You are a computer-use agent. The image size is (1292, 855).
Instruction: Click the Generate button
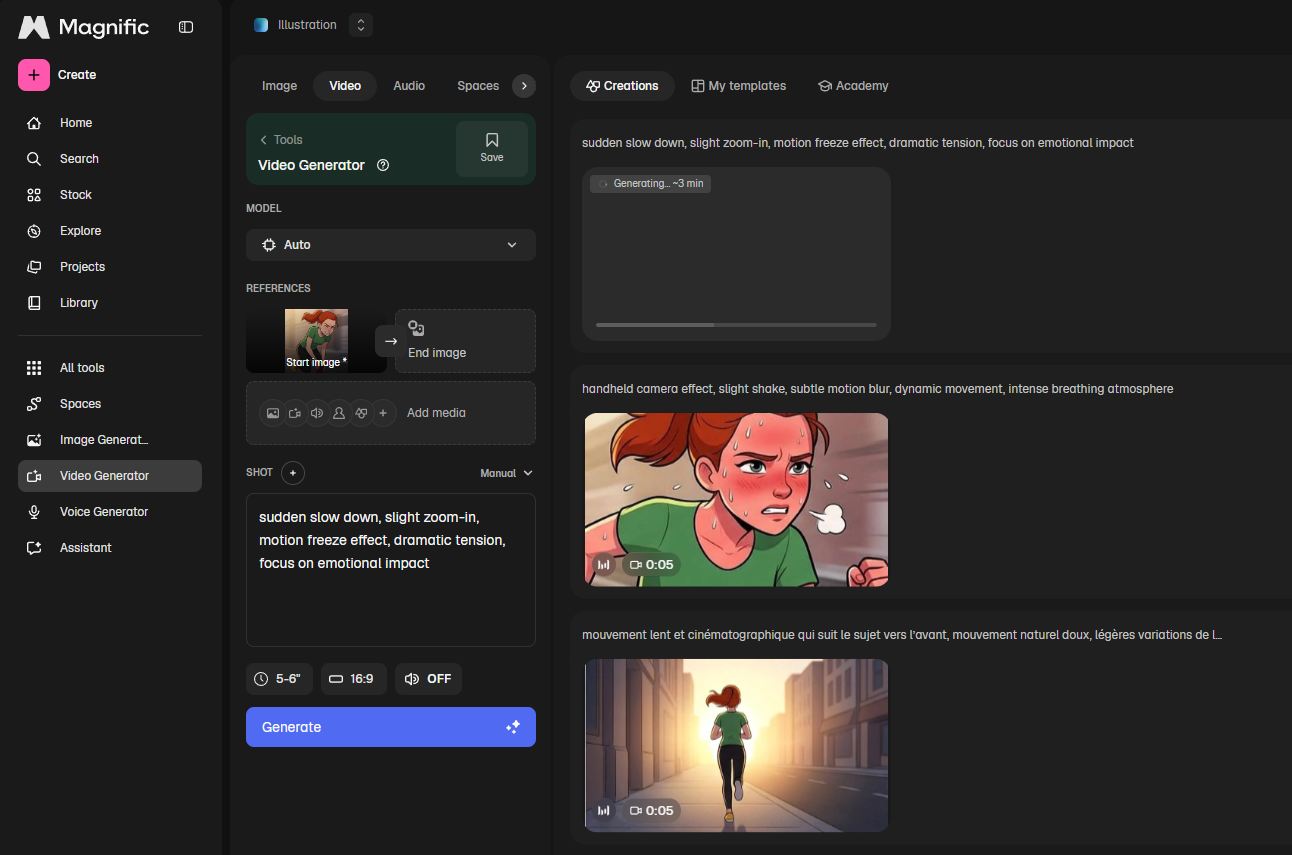click(391, 727)
